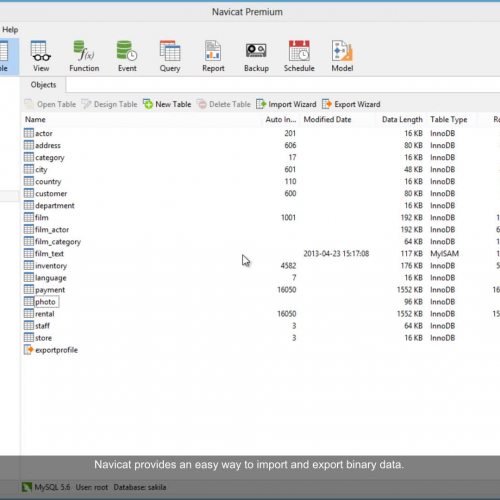
Task: Click the city table icon
Action: 29,169
